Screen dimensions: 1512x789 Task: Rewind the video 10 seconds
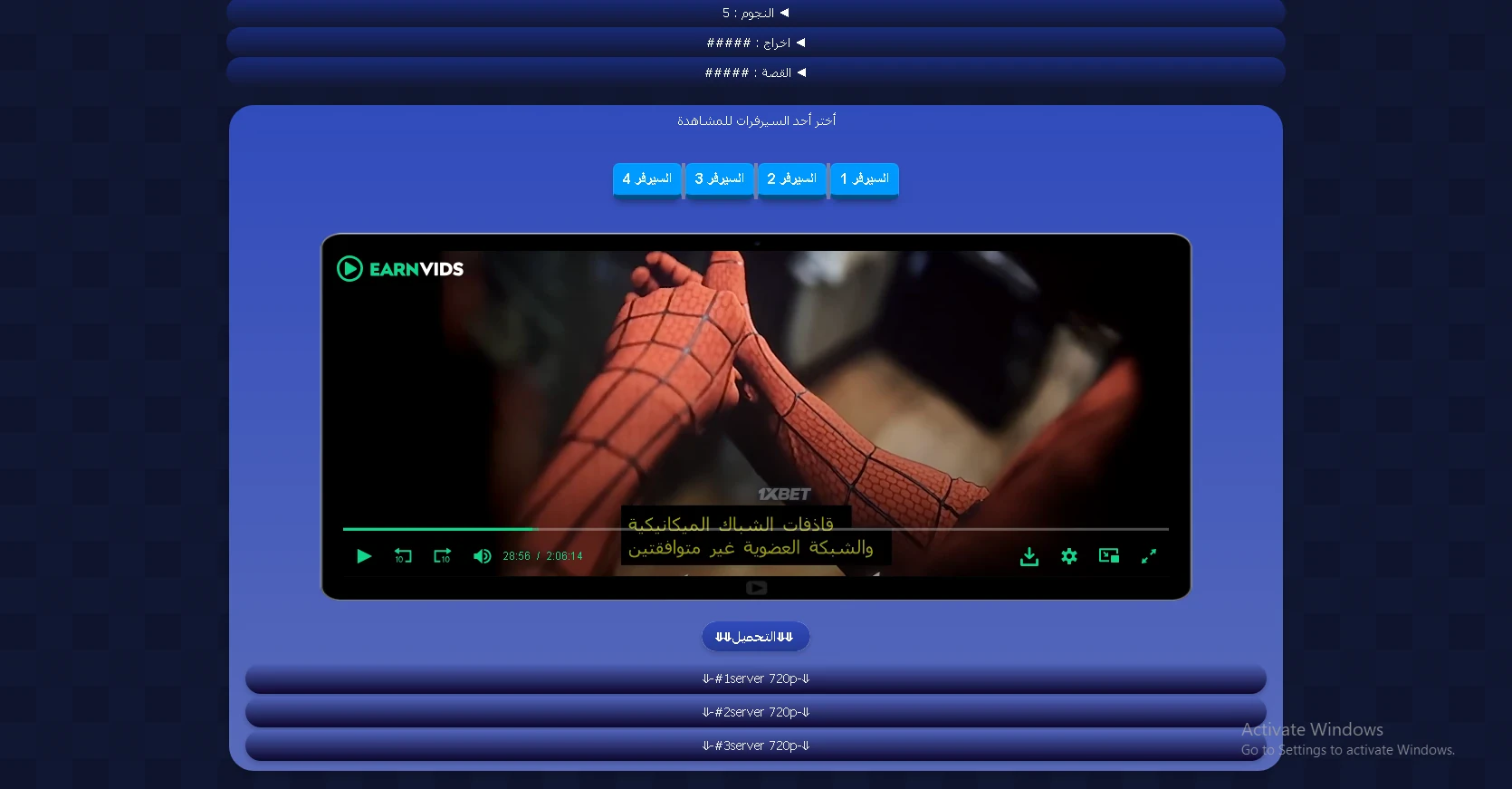coord(403,556)
